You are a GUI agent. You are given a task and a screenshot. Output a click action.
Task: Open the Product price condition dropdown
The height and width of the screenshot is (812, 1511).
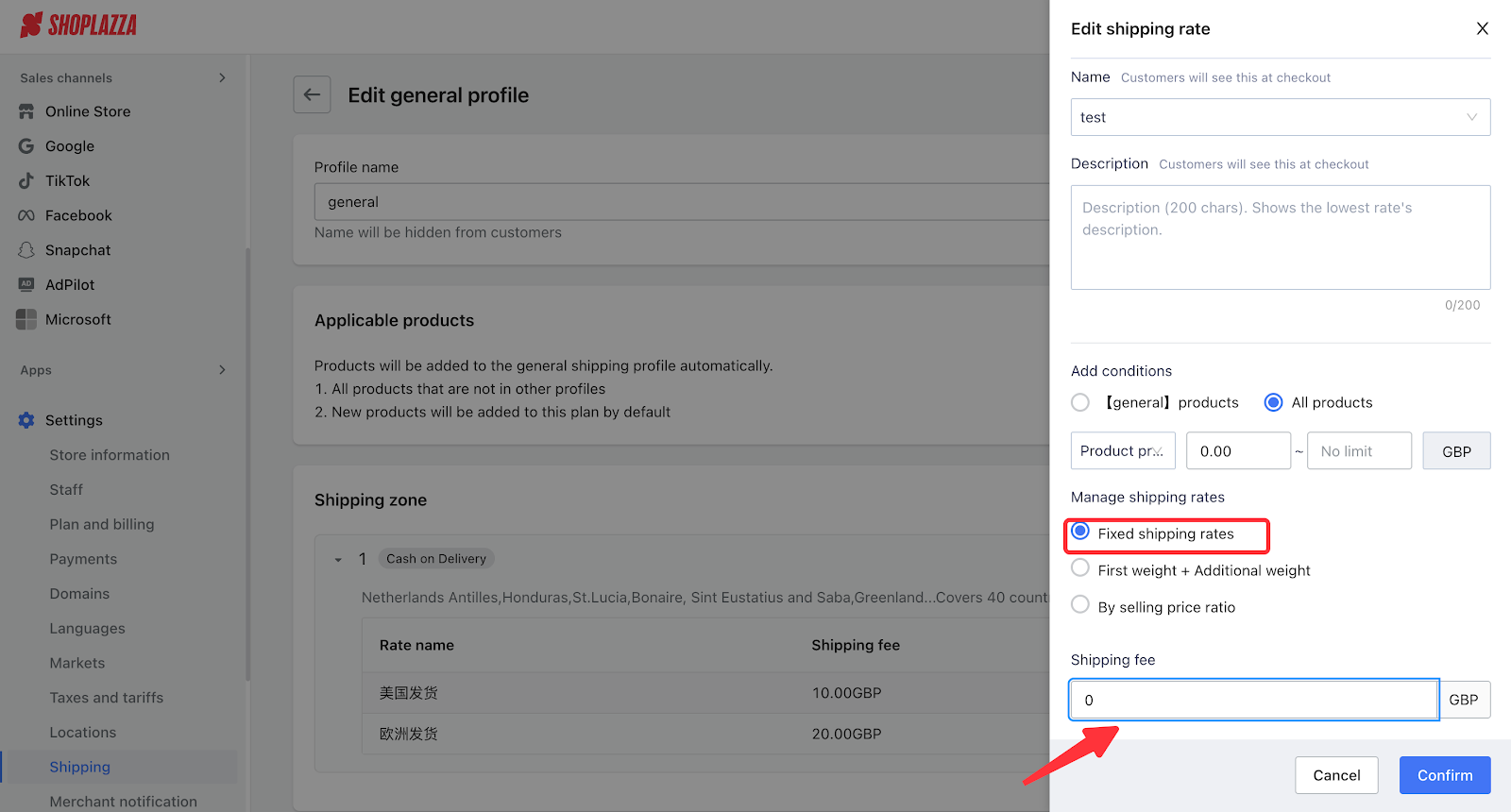[1122, 451]
